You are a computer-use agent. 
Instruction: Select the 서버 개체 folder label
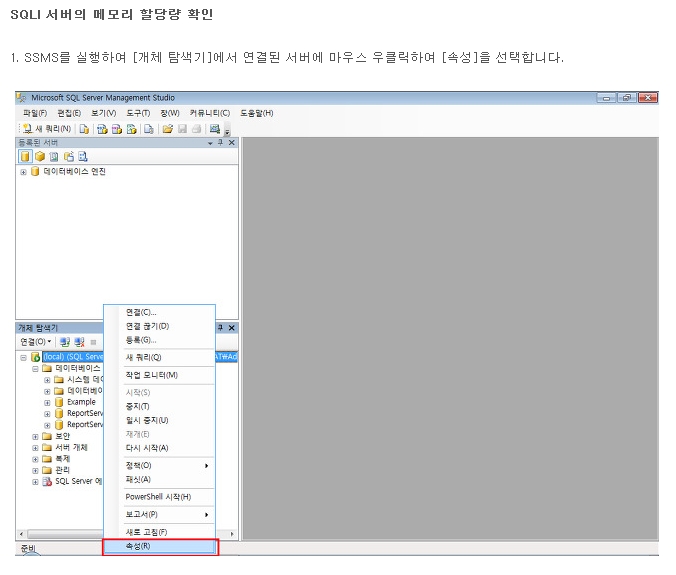[x=71, y=447]
